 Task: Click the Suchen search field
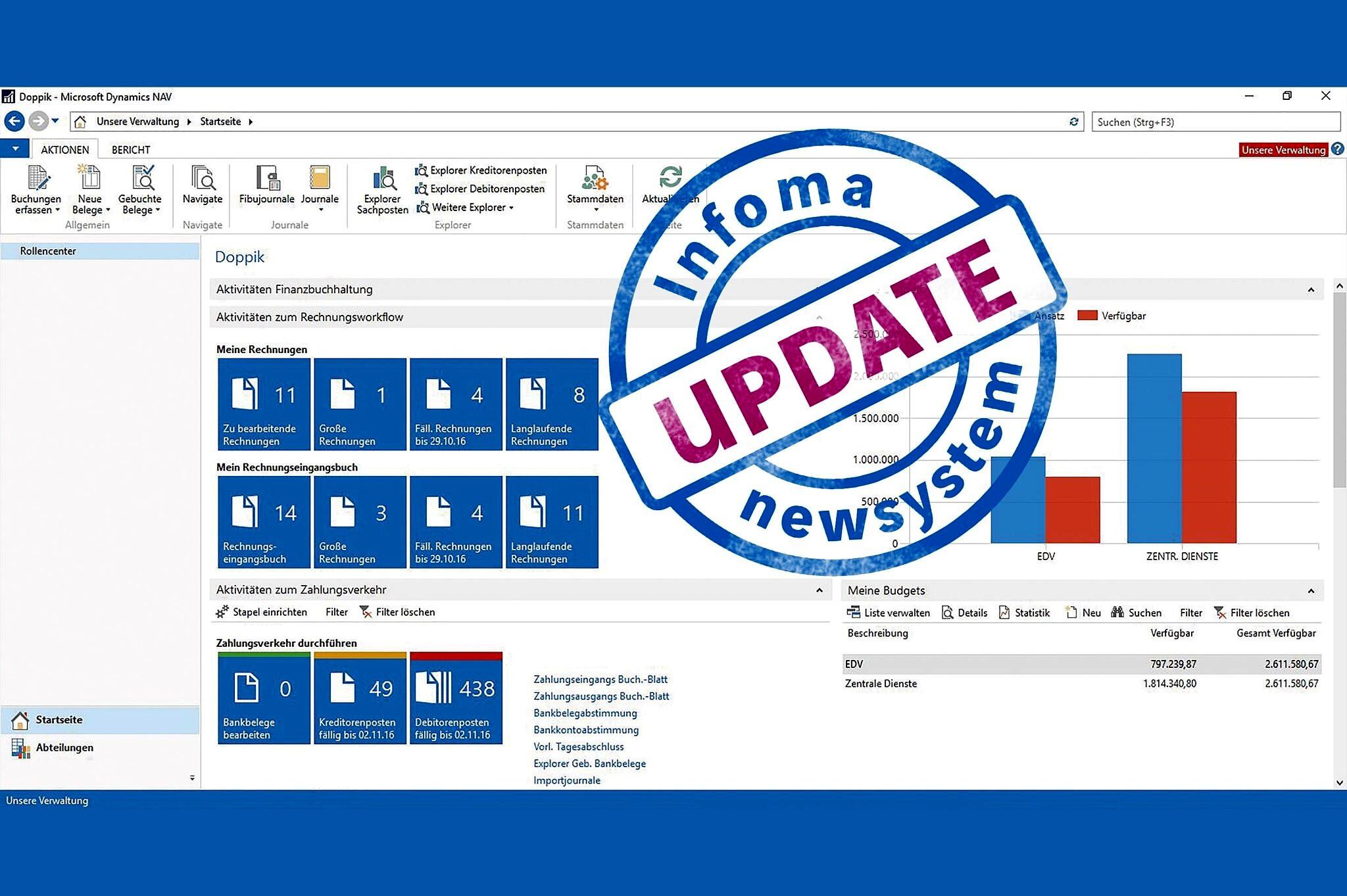click(x=1215, y=122)
